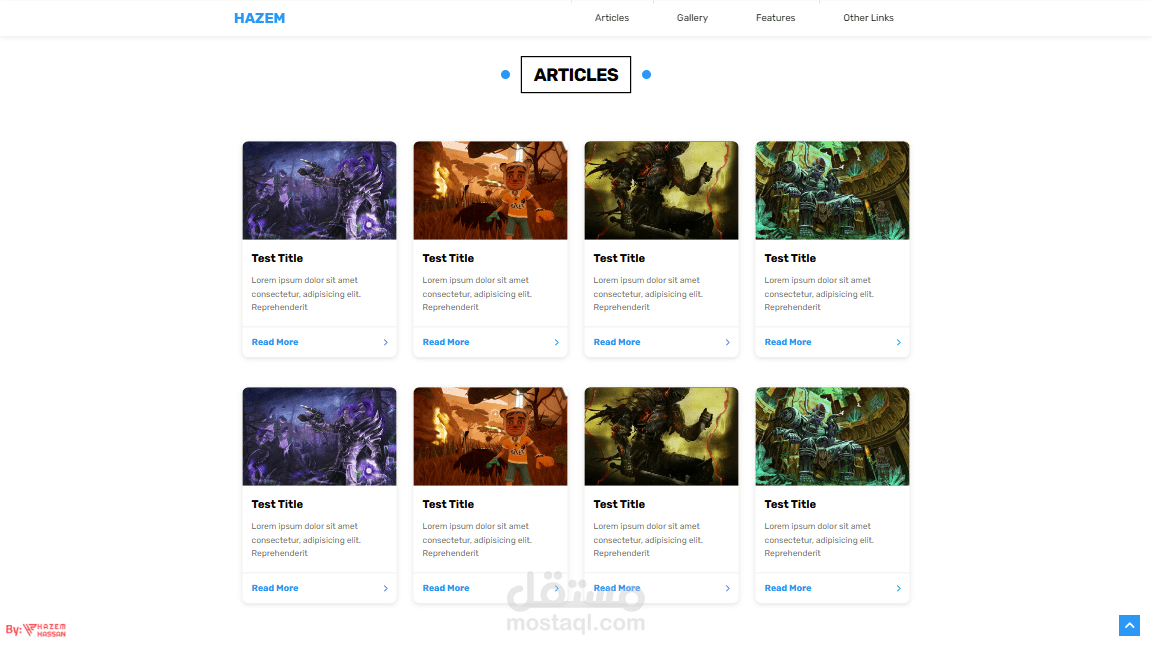Open purple dragon image in bottom row
The image size is (1152, 648).
point(320,436)
